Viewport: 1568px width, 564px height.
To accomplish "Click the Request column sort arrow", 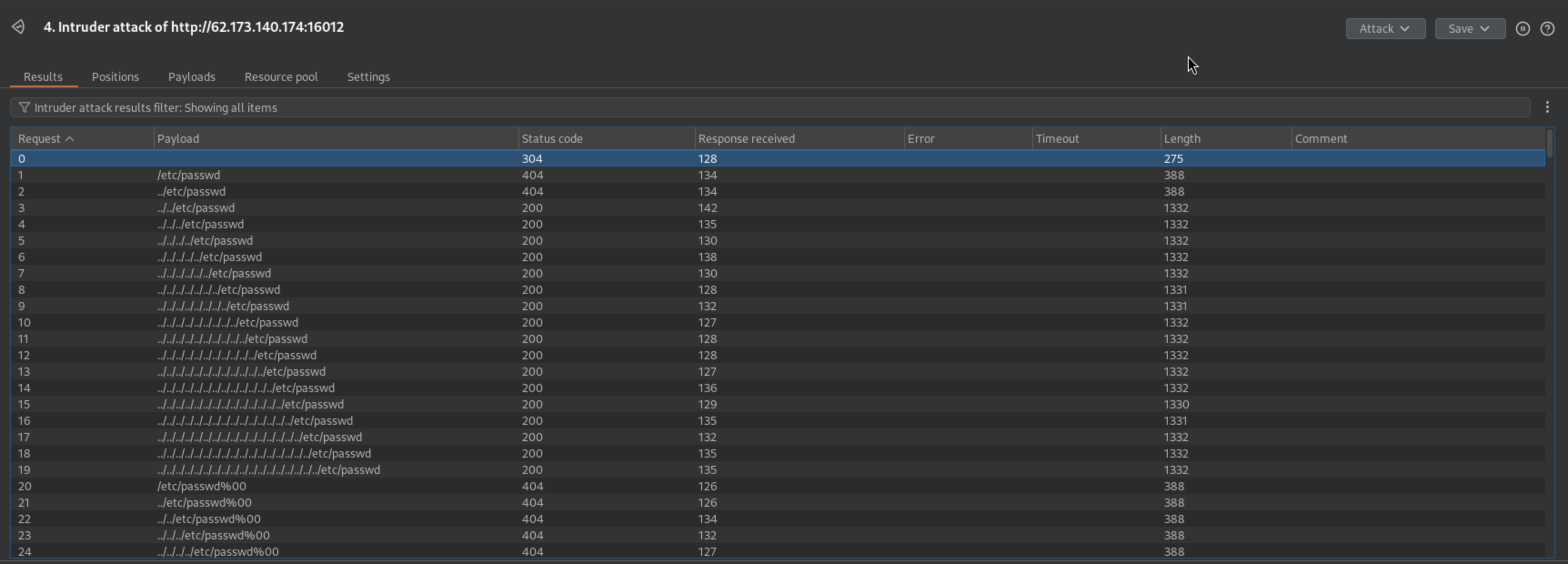I will pyautogui.click(x=70, y=139).
